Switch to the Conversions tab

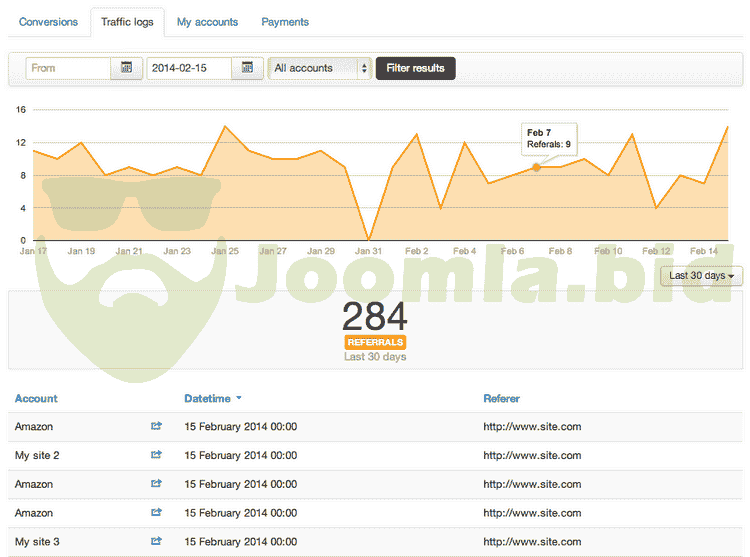[x=48, y=22]
